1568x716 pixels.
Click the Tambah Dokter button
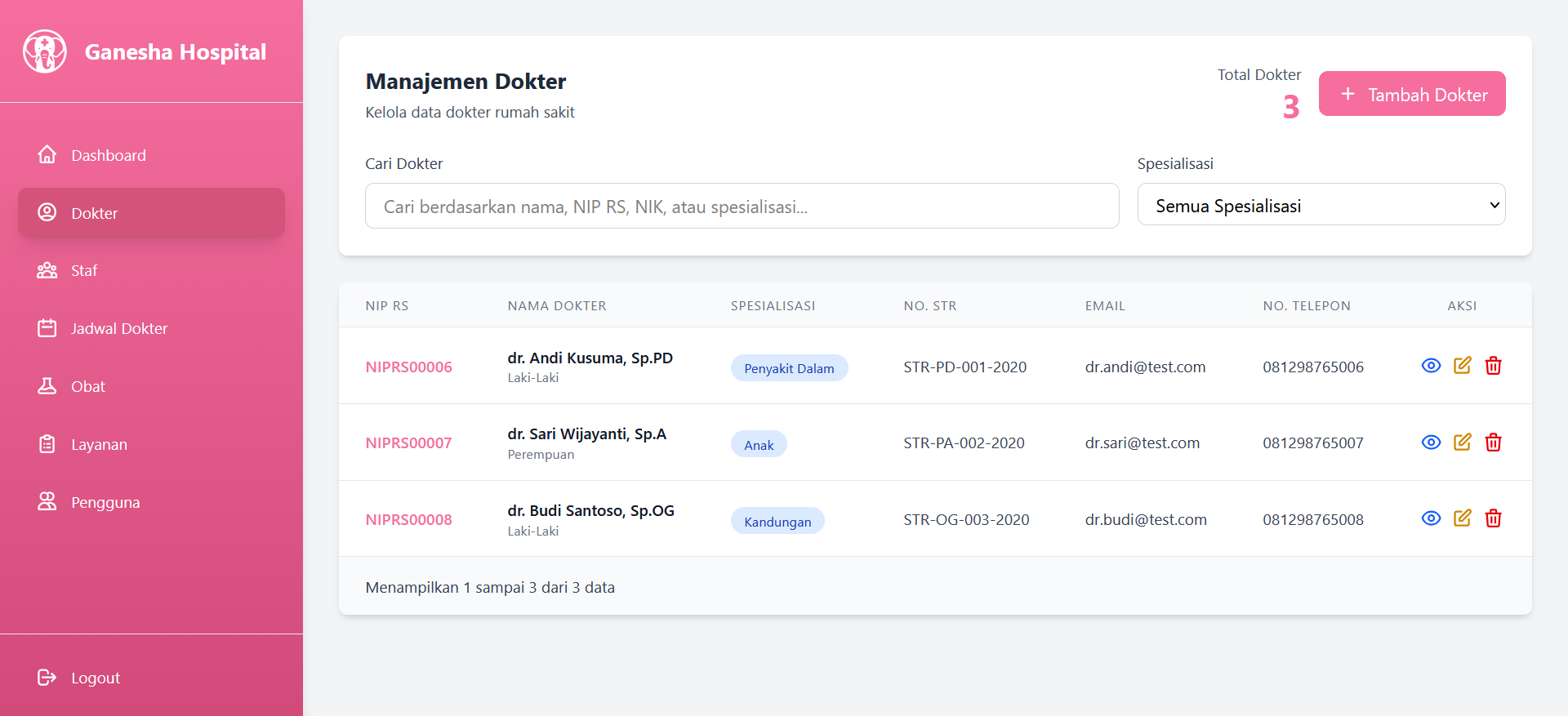click(1412, 94)
